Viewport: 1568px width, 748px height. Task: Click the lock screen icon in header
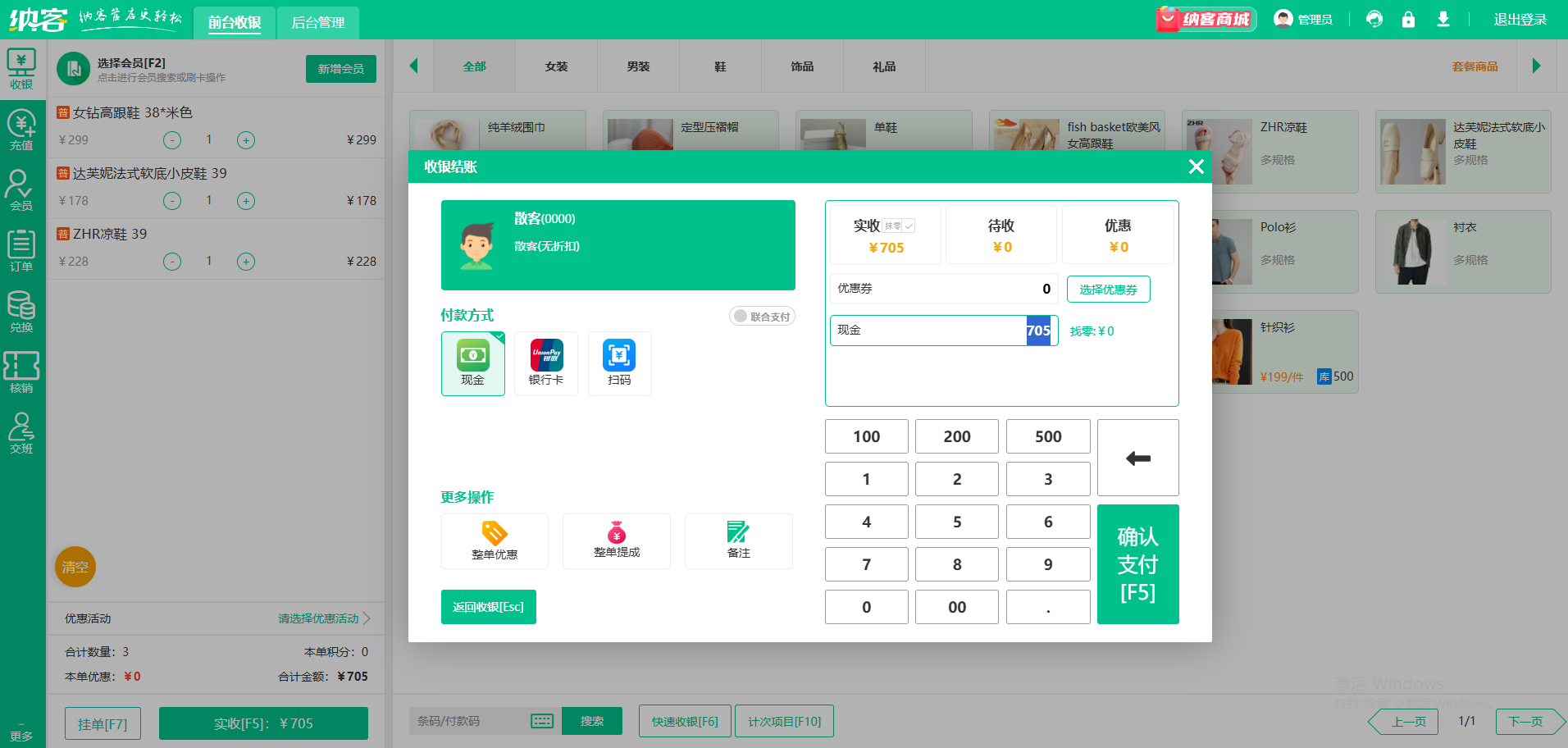(x=1408, y=20)
